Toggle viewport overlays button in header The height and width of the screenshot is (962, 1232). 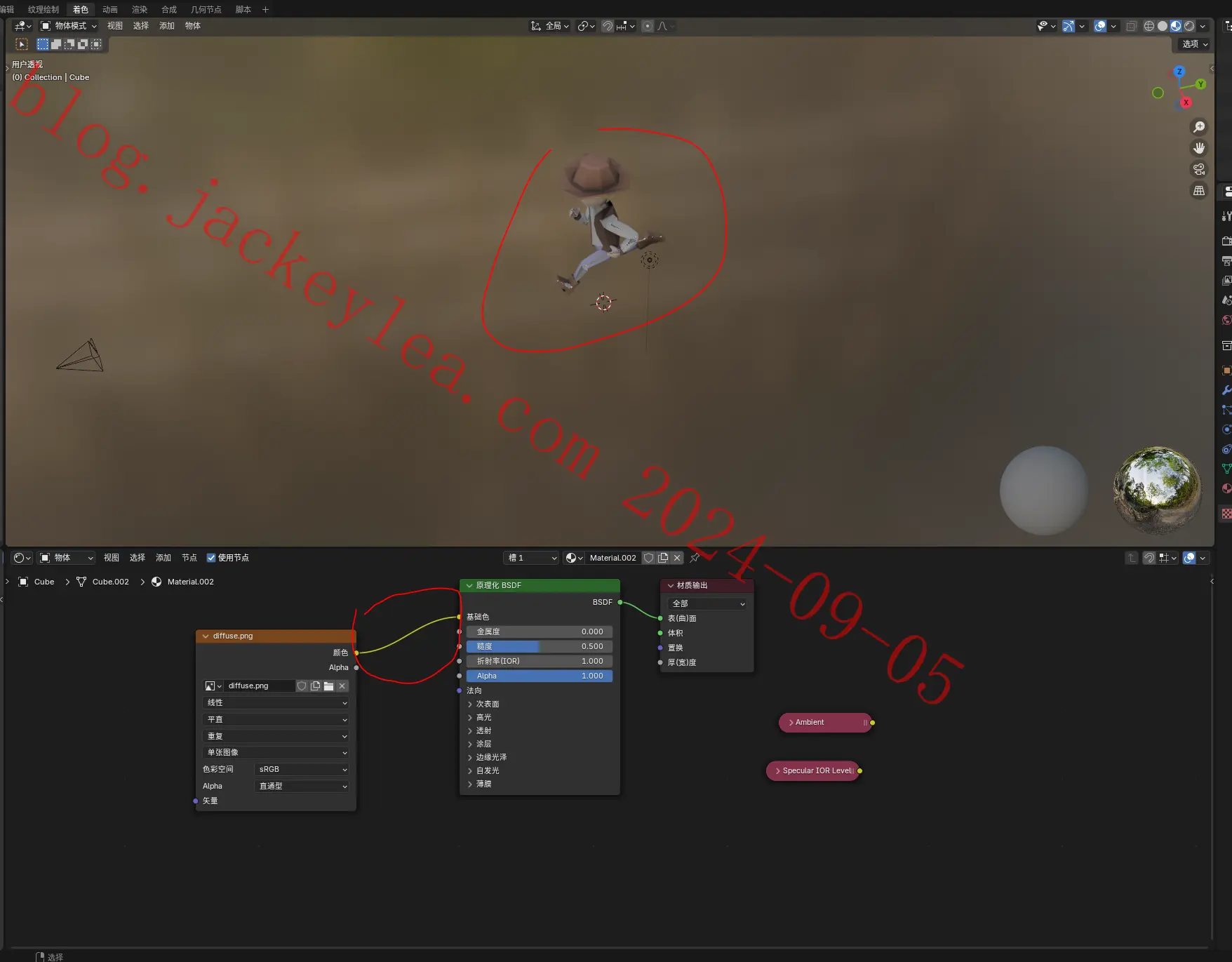[x=1100, y=26]
